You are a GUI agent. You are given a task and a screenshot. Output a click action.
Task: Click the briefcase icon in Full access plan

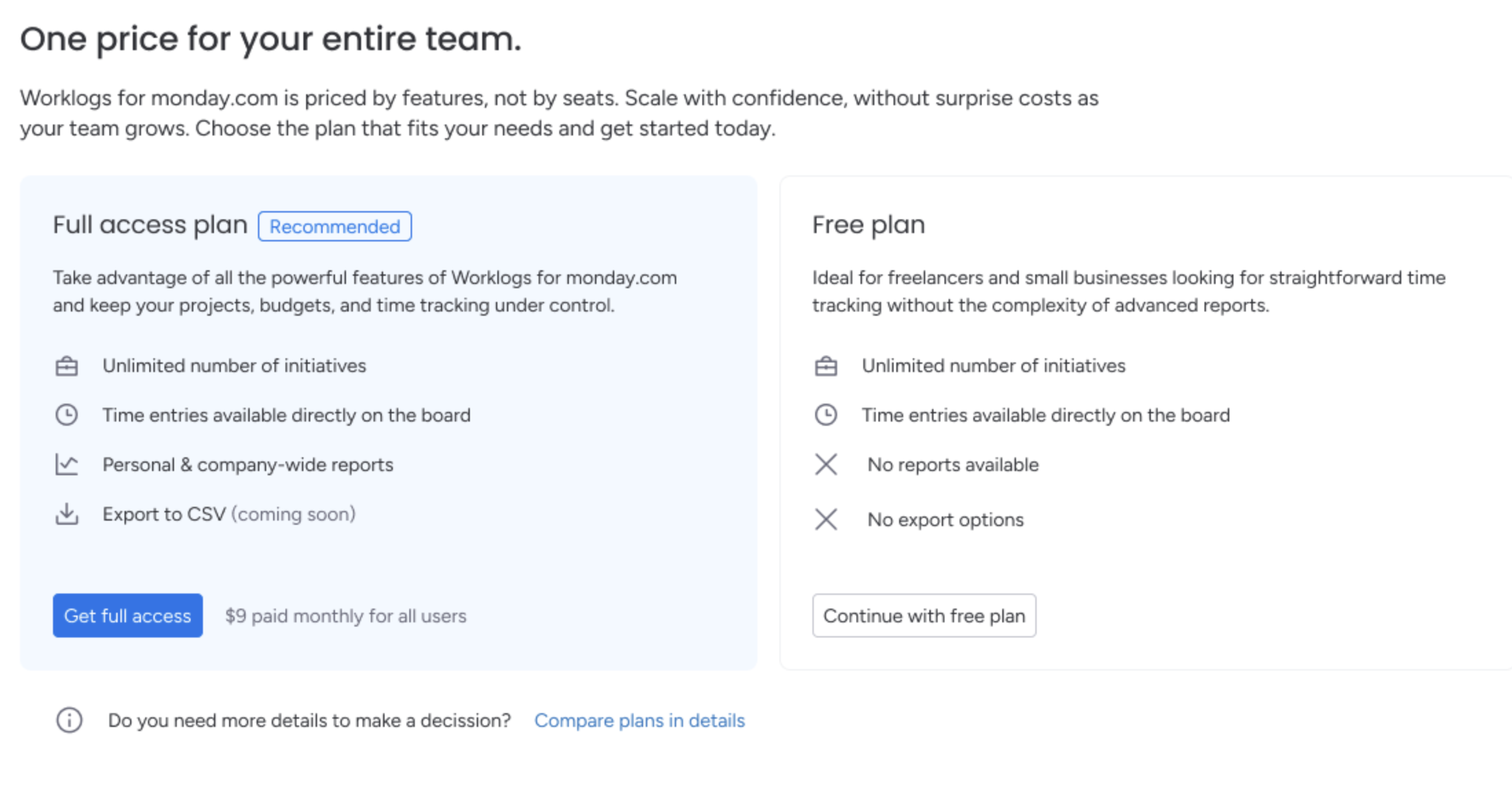pyautogui.click(x=67, y=366)
